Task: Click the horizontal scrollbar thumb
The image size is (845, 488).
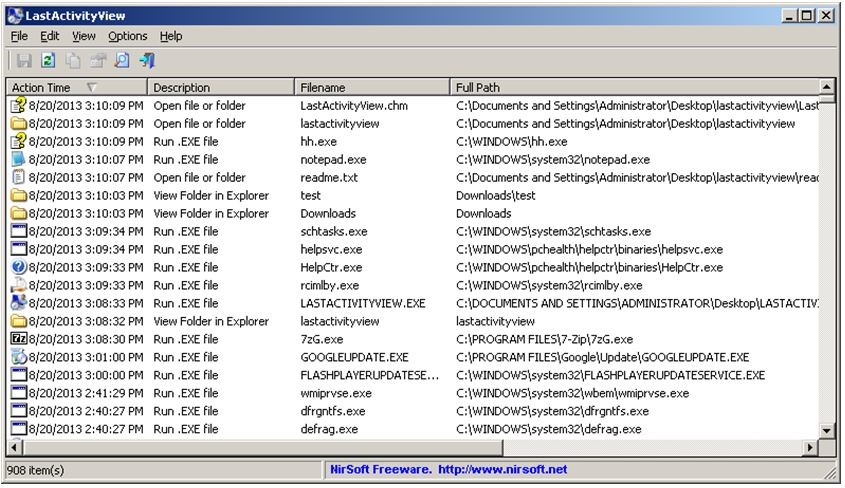Action: [262, 447]
